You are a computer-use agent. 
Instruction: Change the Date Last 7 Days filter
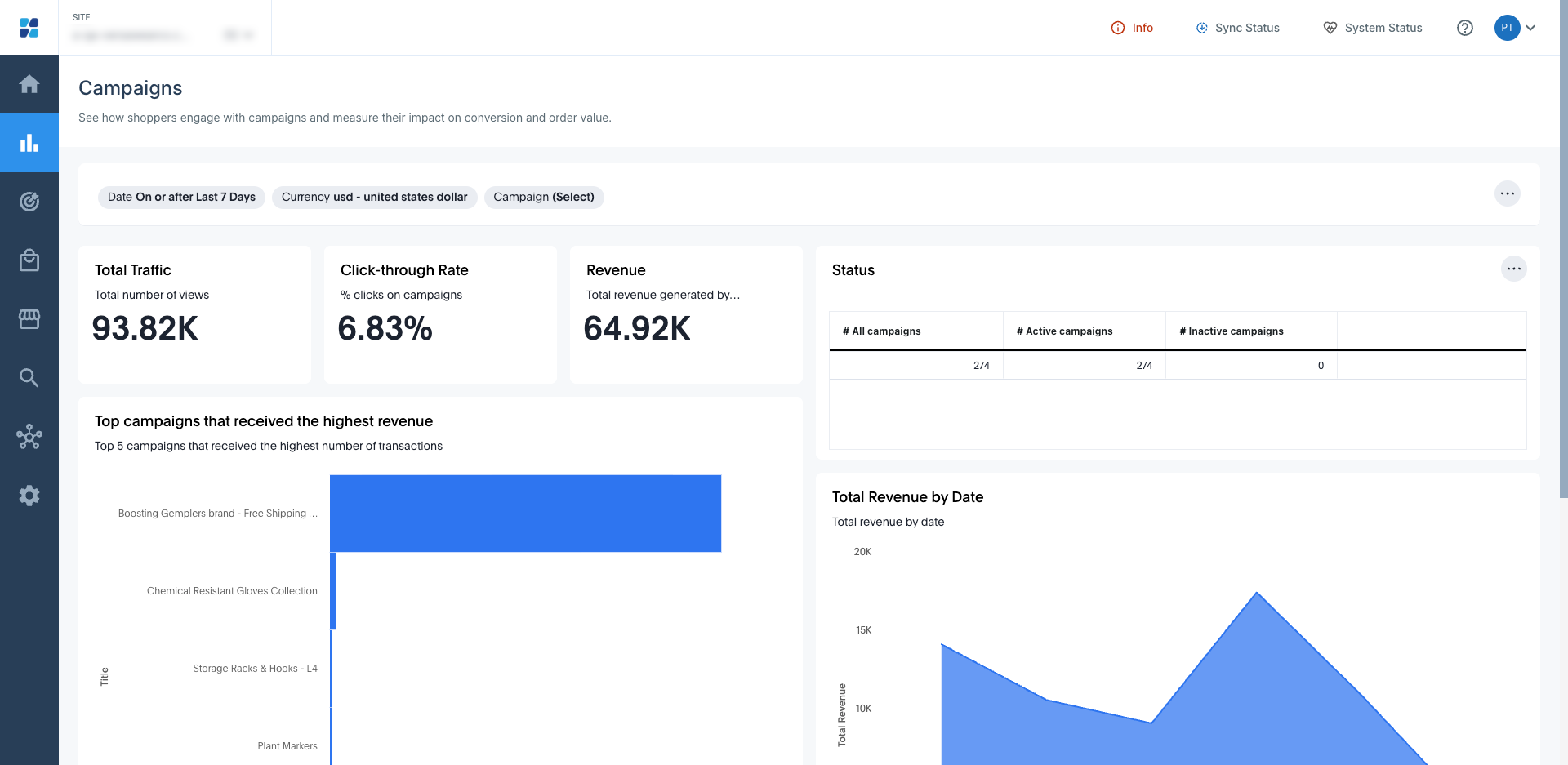click(181, 197)
